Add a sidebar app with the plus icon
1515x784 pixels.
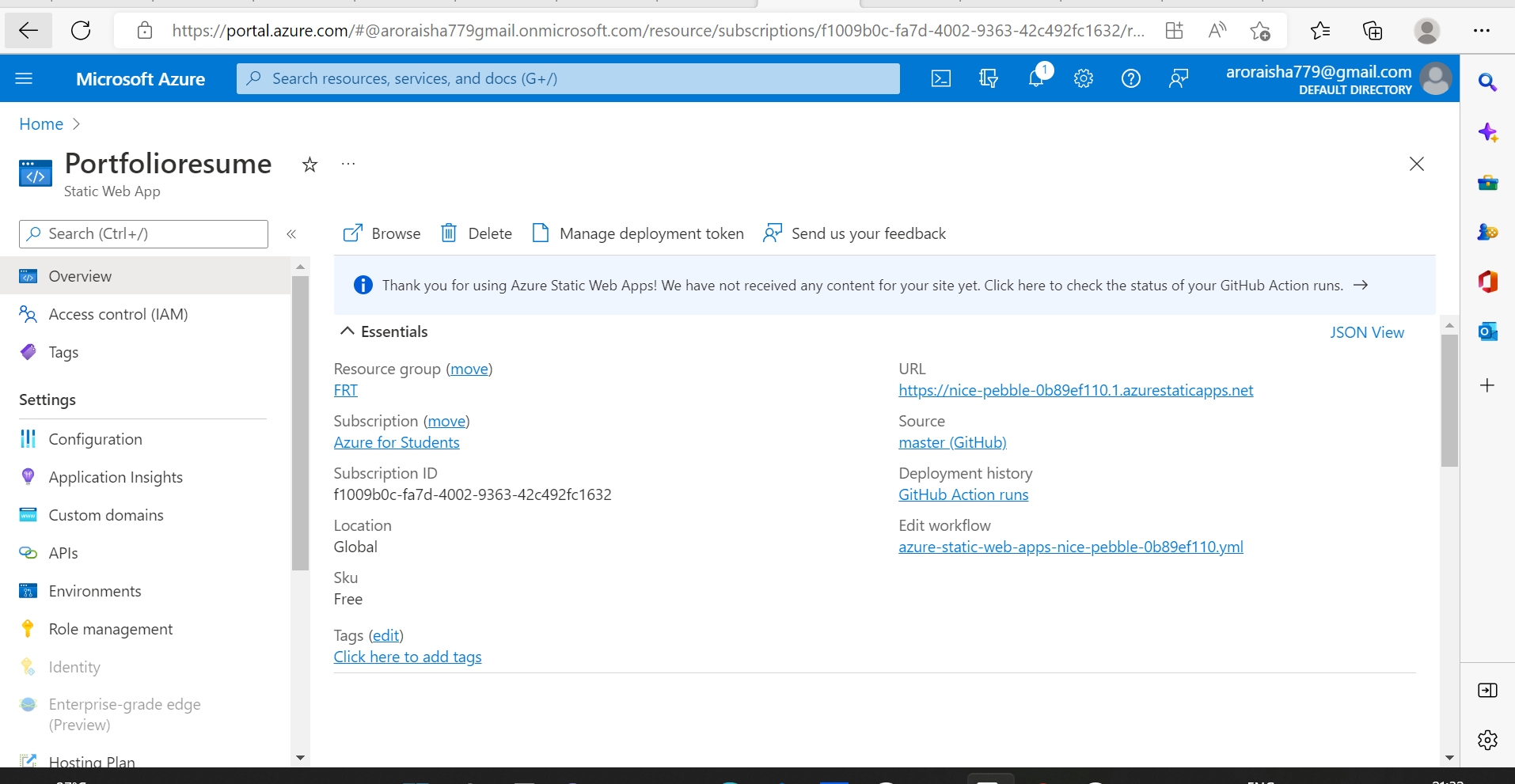(x=1487, y=385)
